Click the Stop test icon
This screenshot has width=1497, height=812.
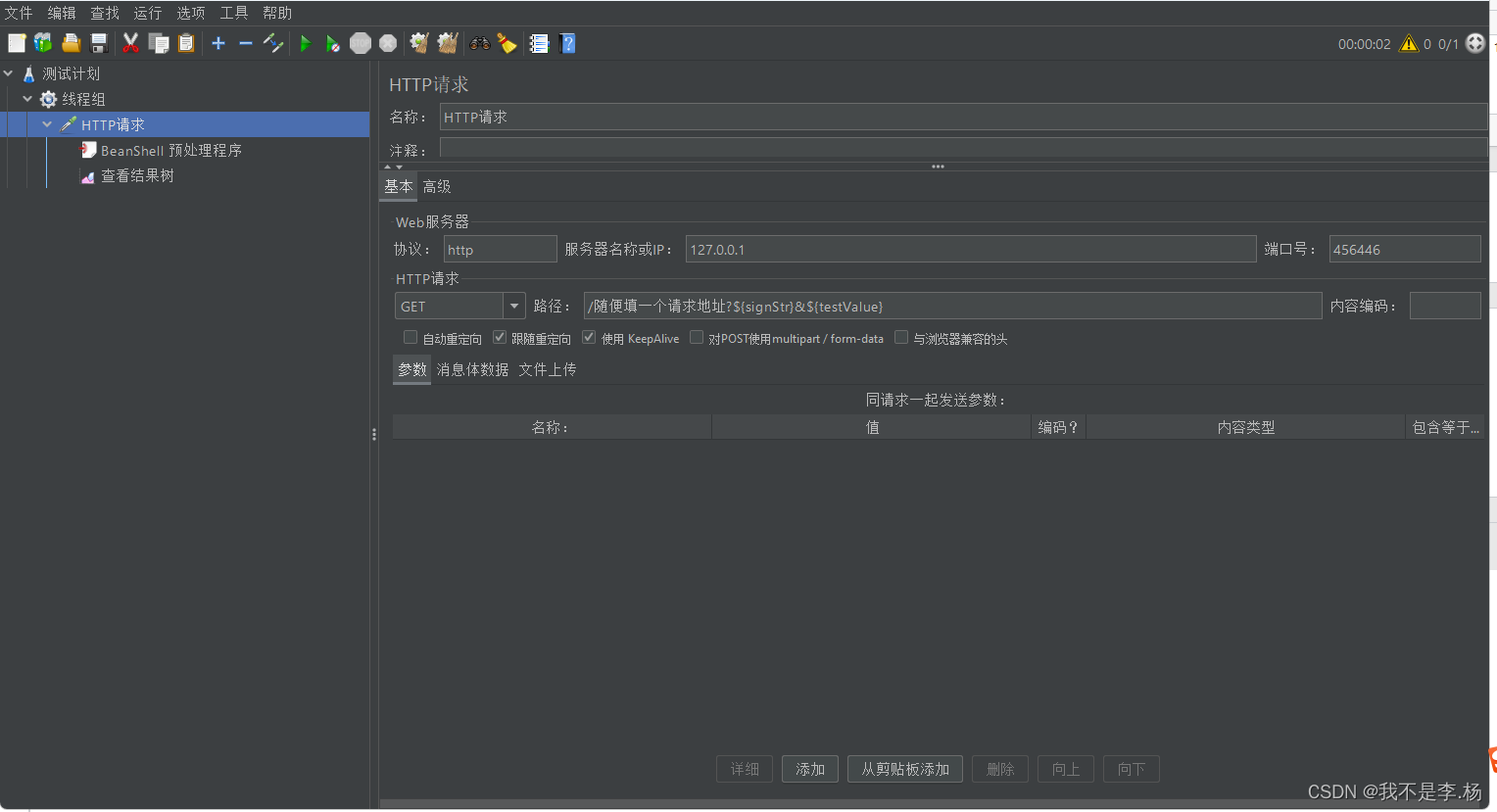click(361, 43)
